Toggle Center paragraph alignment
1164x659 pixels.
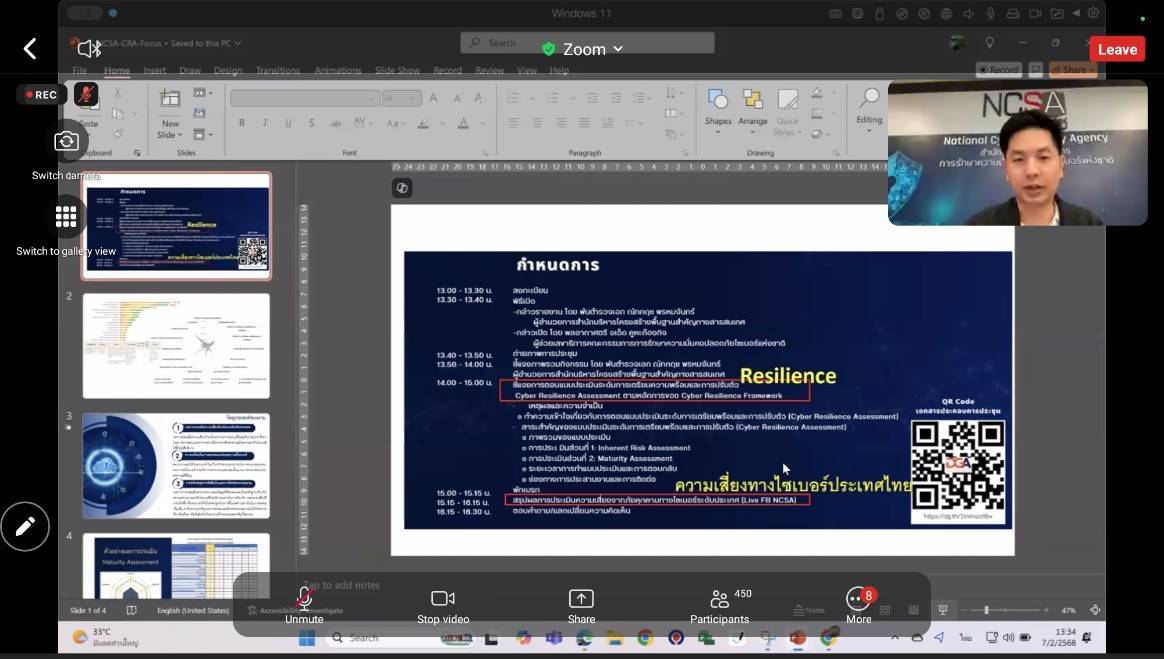537,122
